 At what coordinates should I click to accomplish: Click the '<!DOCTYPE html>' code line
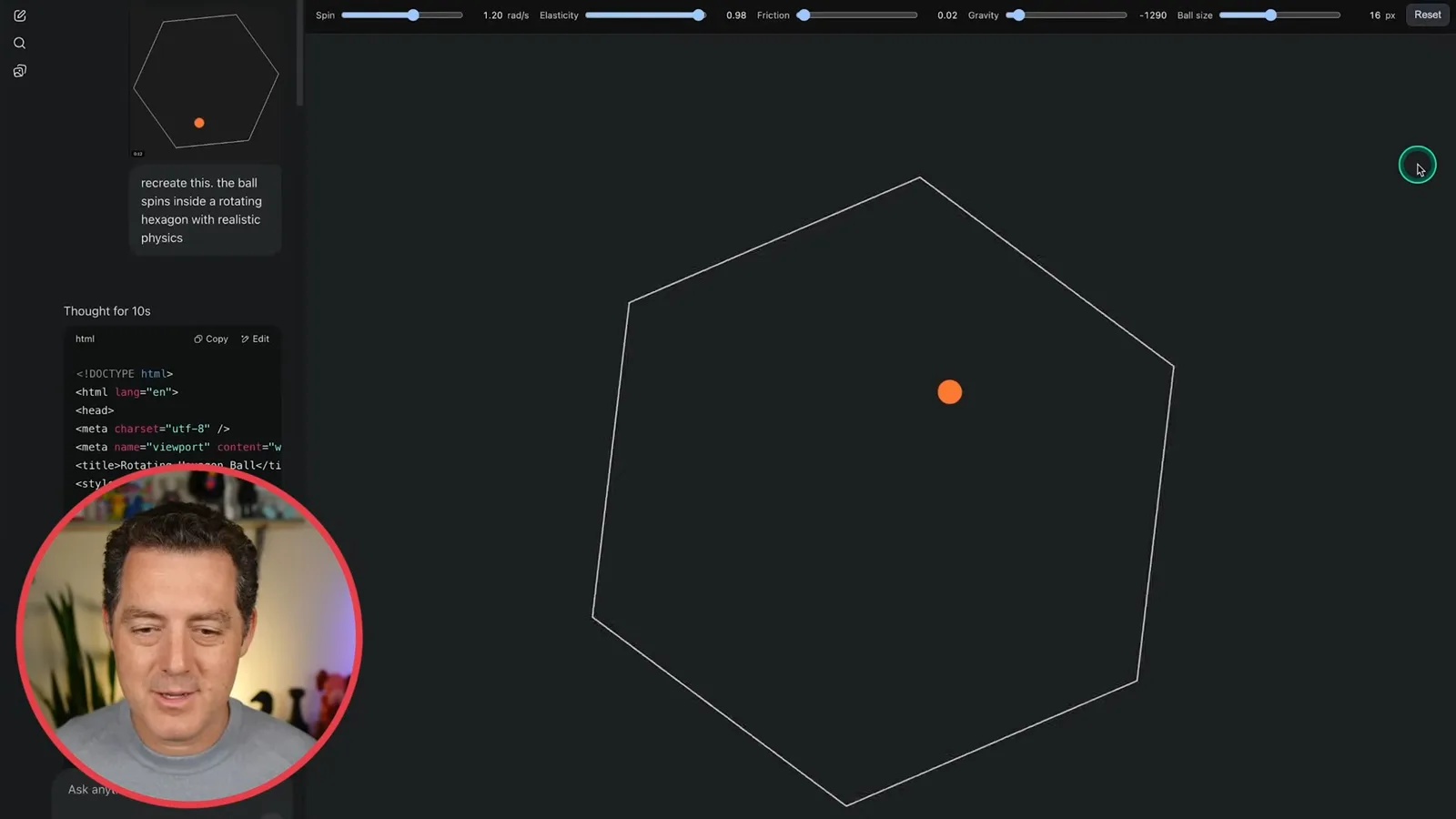click(x=125, y=374)
